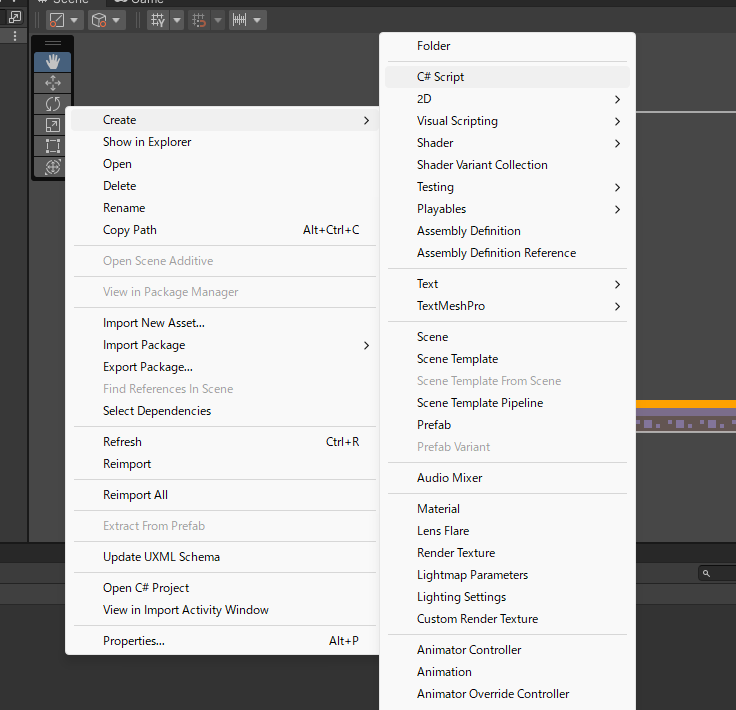Select Animator Override Controller
The image size is (736, 710).
click(x=507, y=695)
